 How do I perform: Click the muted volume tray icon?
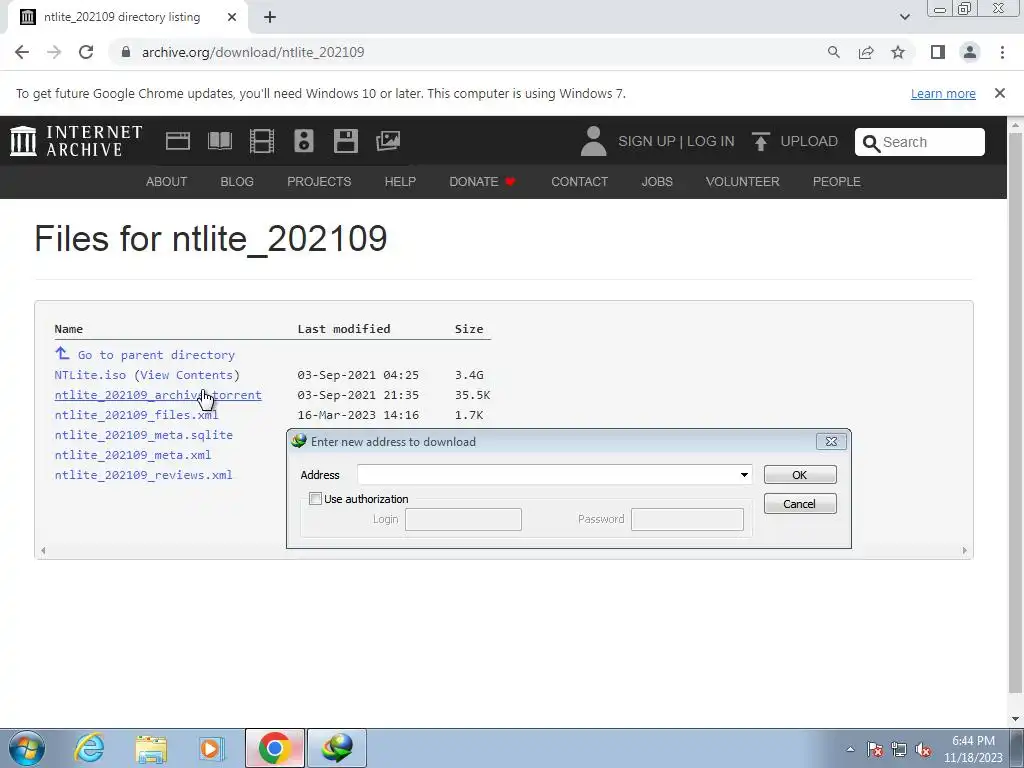click(923, 750)
